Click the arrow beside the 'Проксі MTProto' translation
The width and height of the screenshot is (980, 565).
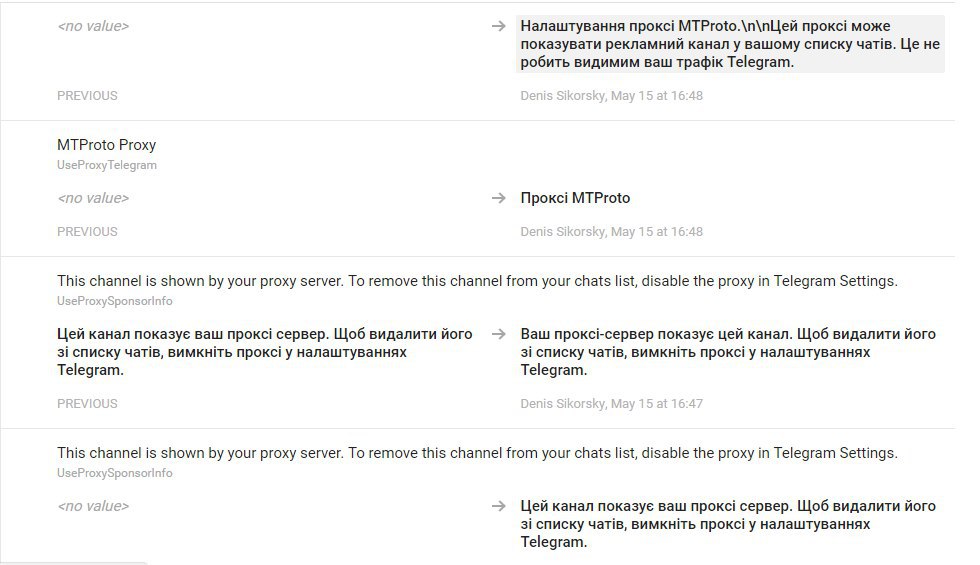coord(498,198)
